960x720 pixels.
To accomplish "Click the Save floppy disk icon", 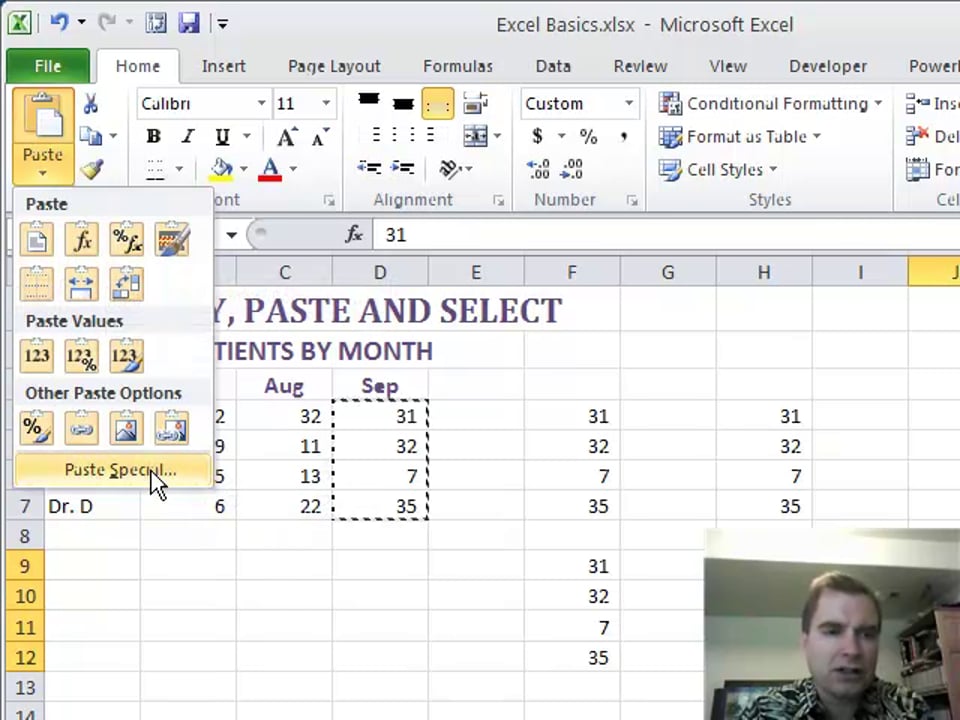I will (189, 23).
